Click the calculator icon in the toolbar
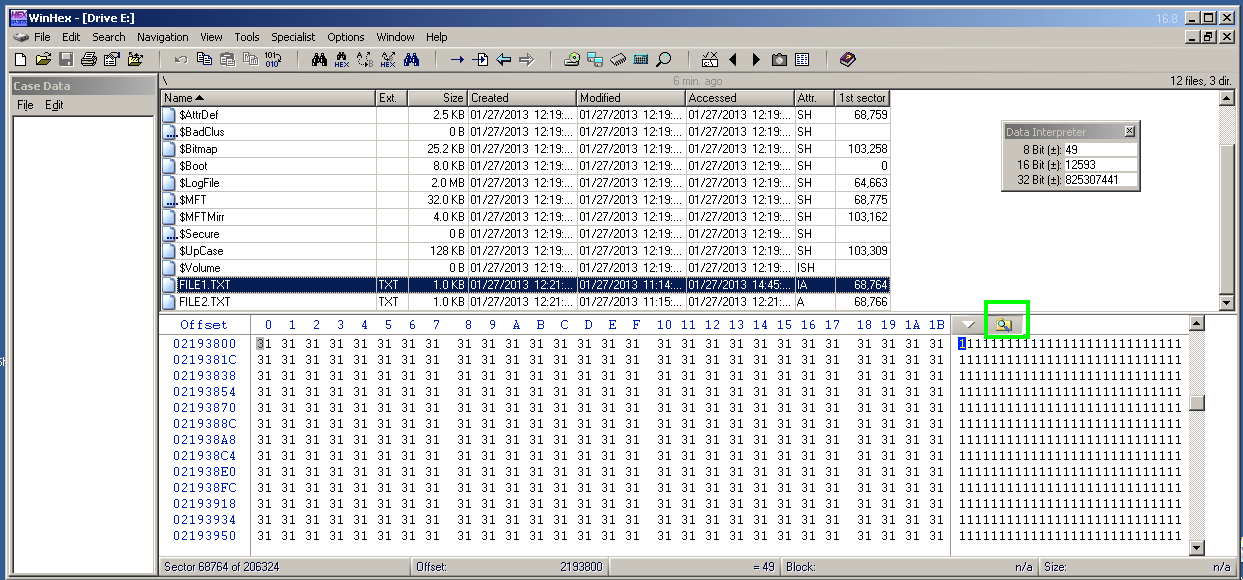This screenshot has height=580, width=1243. [641, 60]
